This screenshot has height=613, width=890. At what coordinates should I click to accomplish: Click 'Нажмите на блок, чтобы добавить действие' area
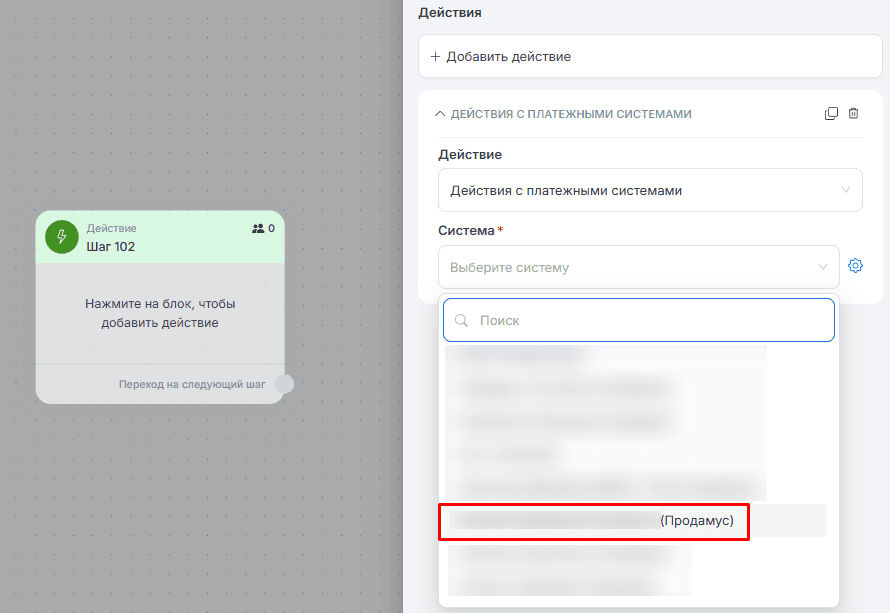pyautogui.click(x=160, y=313)
